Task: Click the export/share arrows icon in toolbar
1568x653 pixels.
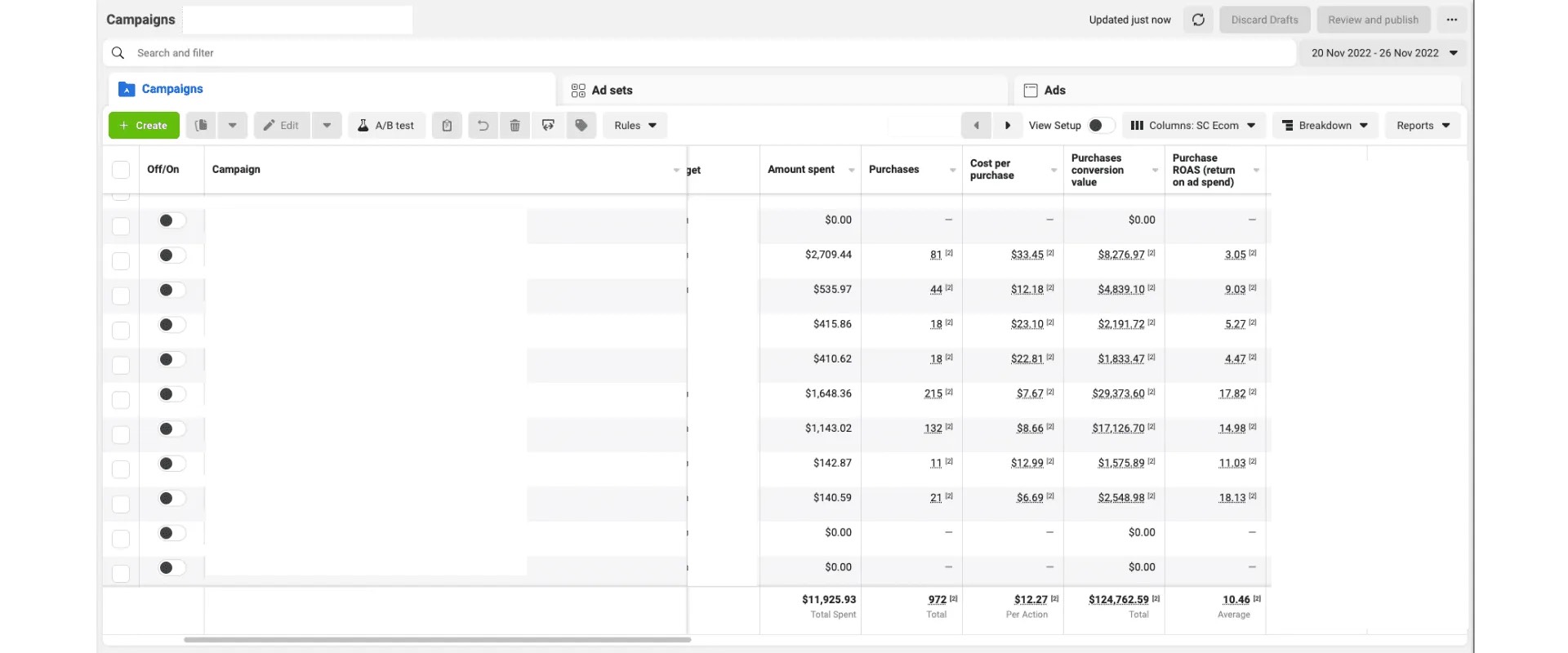Action: (548, 126)
